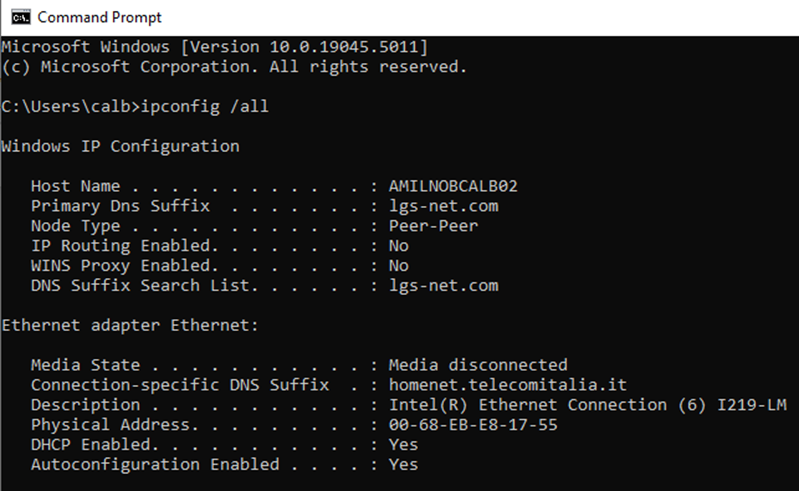
Task: Click the Command Prompt title bar text
Action: point(99,17)
